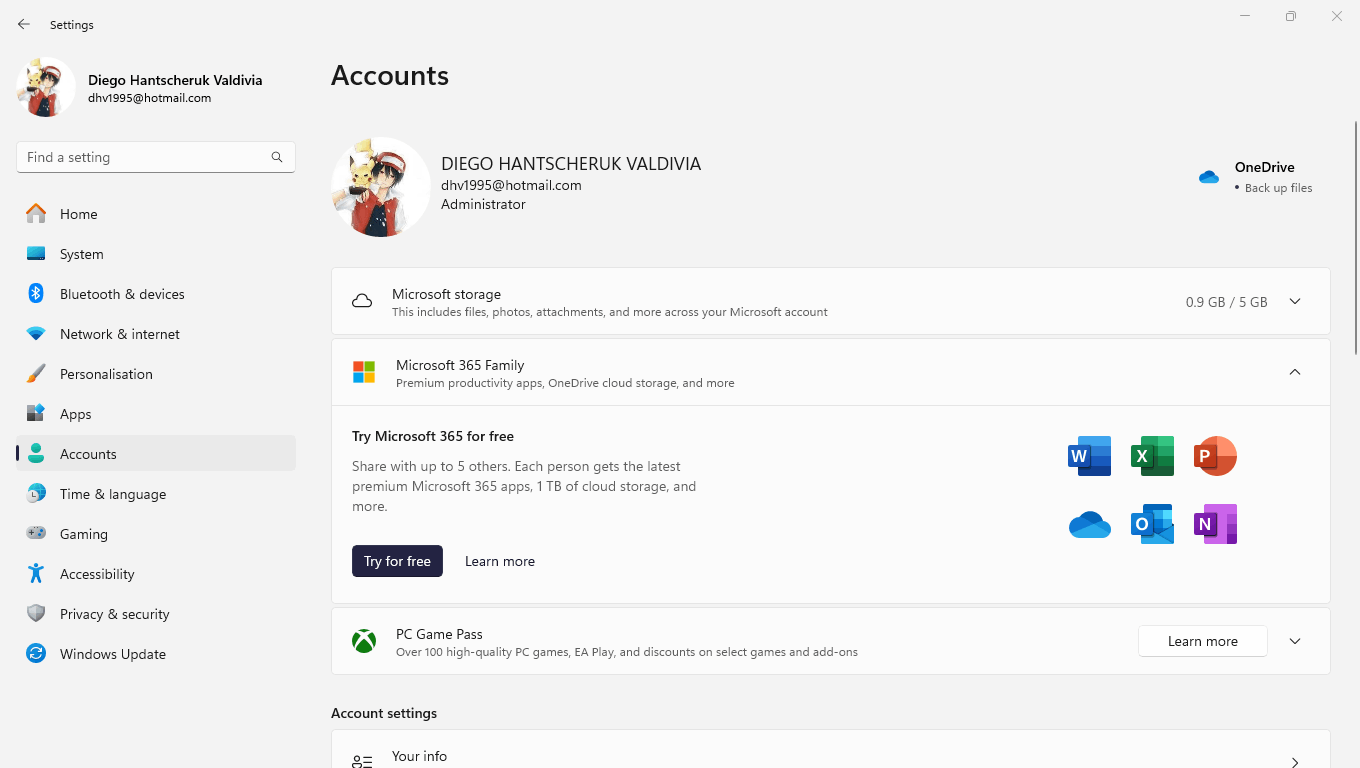Click the cloud icon beside Microsoft storage

(362, 301)
